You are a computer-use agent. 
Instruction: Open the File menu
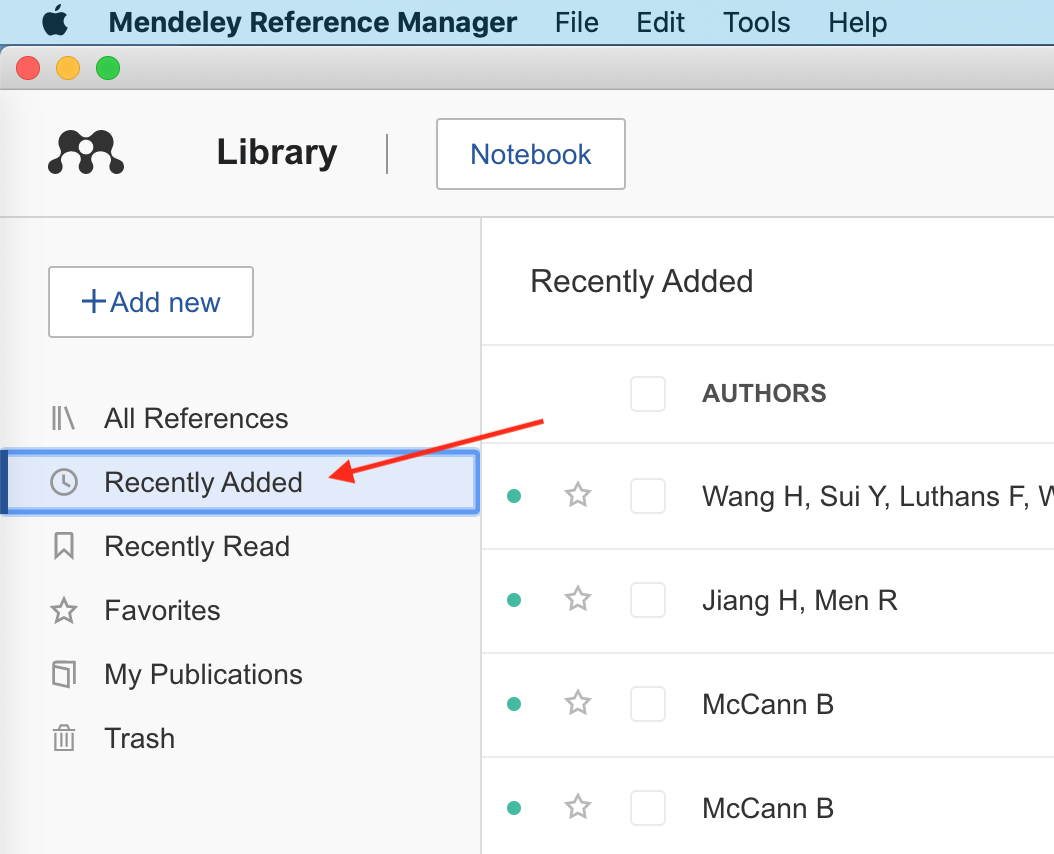[x=576, y=22]
